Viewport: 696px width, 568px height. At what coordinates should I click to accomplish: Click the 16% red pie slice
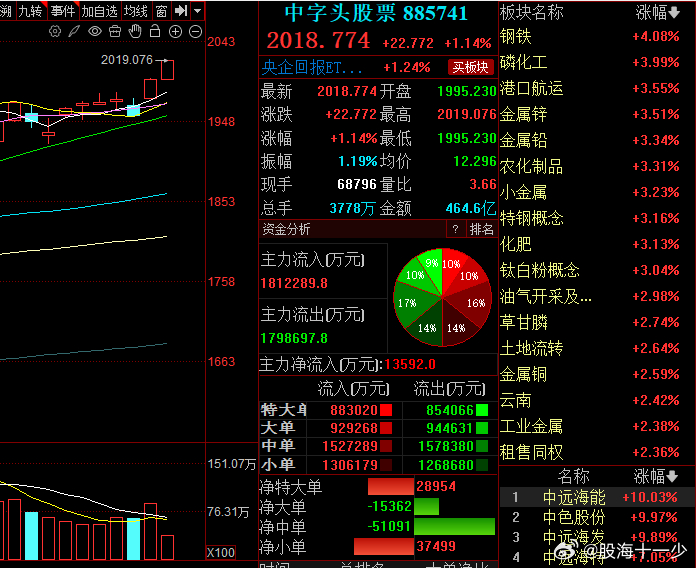click(x=471, y=304)
